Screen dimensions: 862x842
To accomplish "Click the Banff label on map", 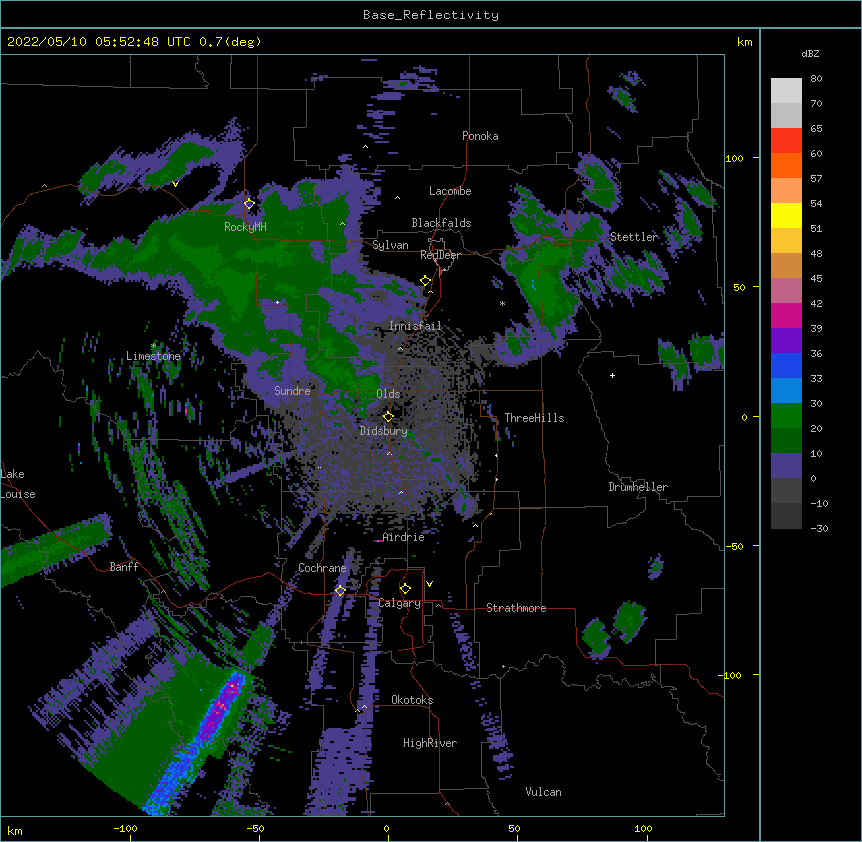I will [x=124, y=567].
